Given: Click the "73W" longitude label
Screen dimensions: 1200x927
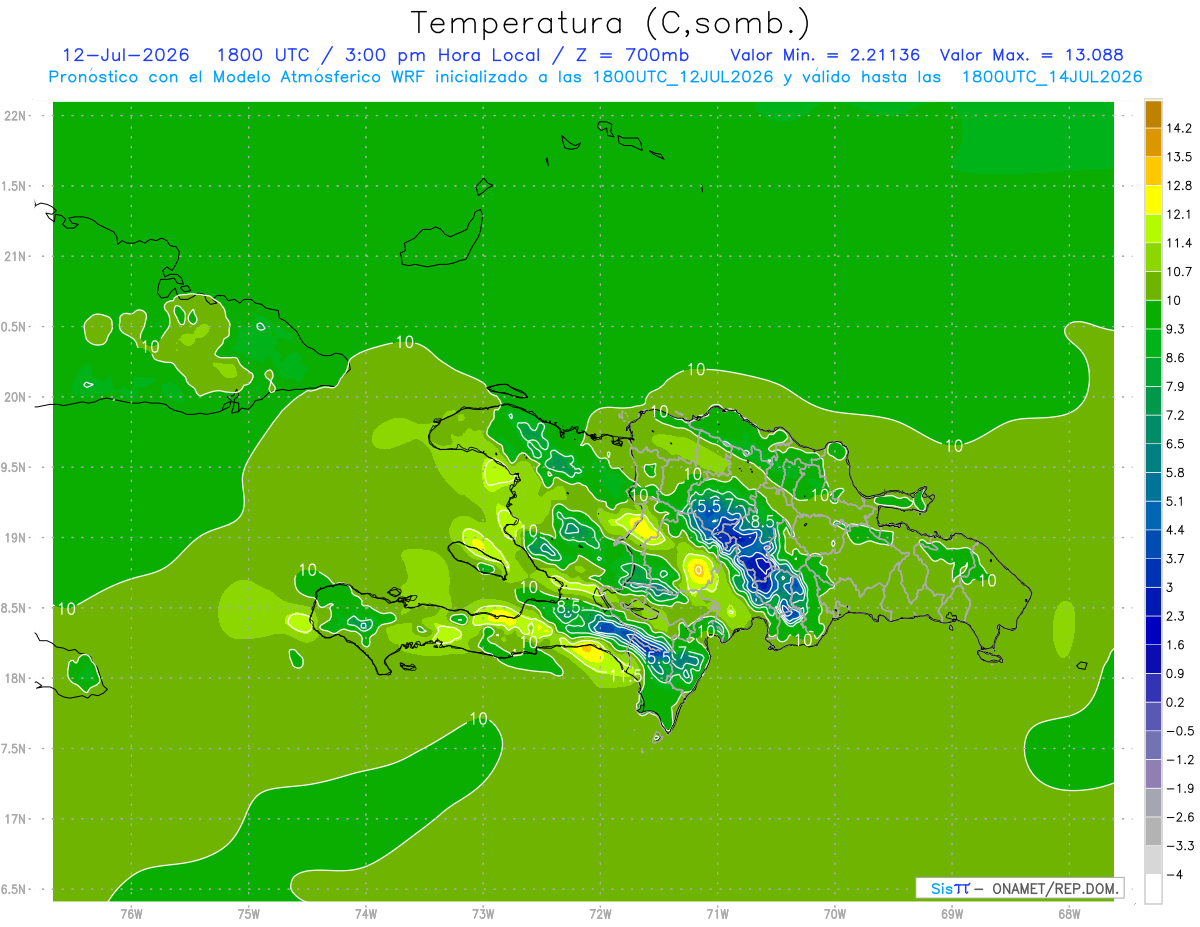Looking at the screenshot, I should (483, 913).
